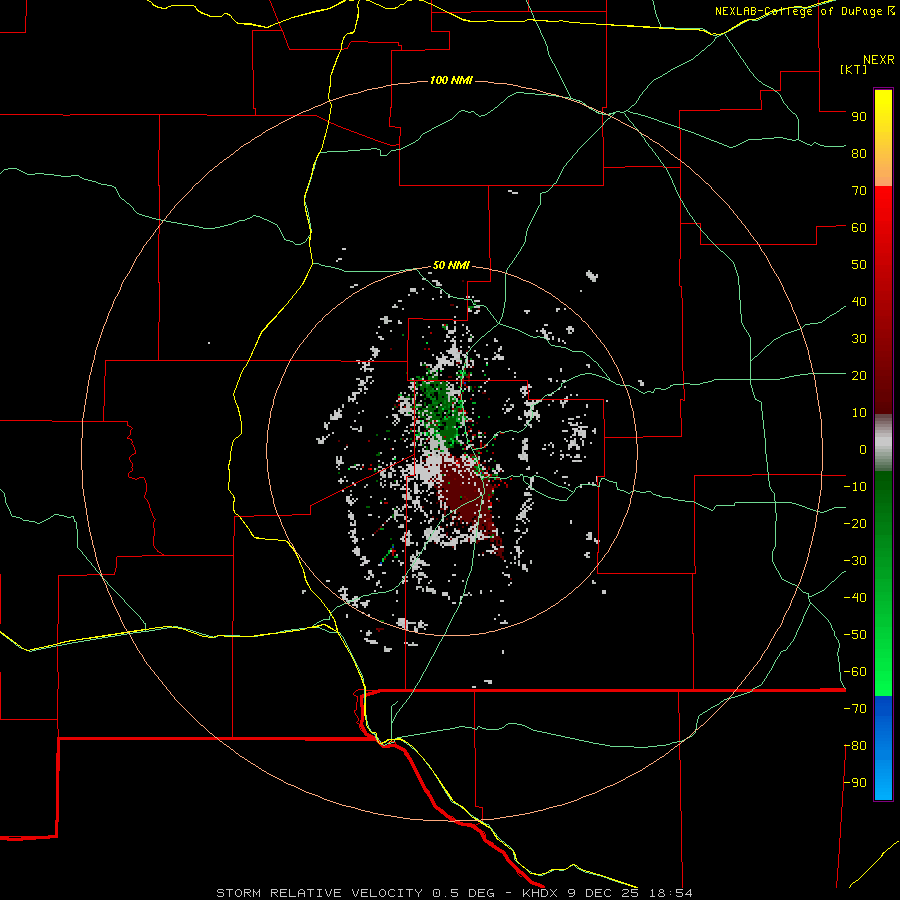Screen dimensions: 900x900
Task: Click the -50 value on velocity scale
Action: [855, 635]
